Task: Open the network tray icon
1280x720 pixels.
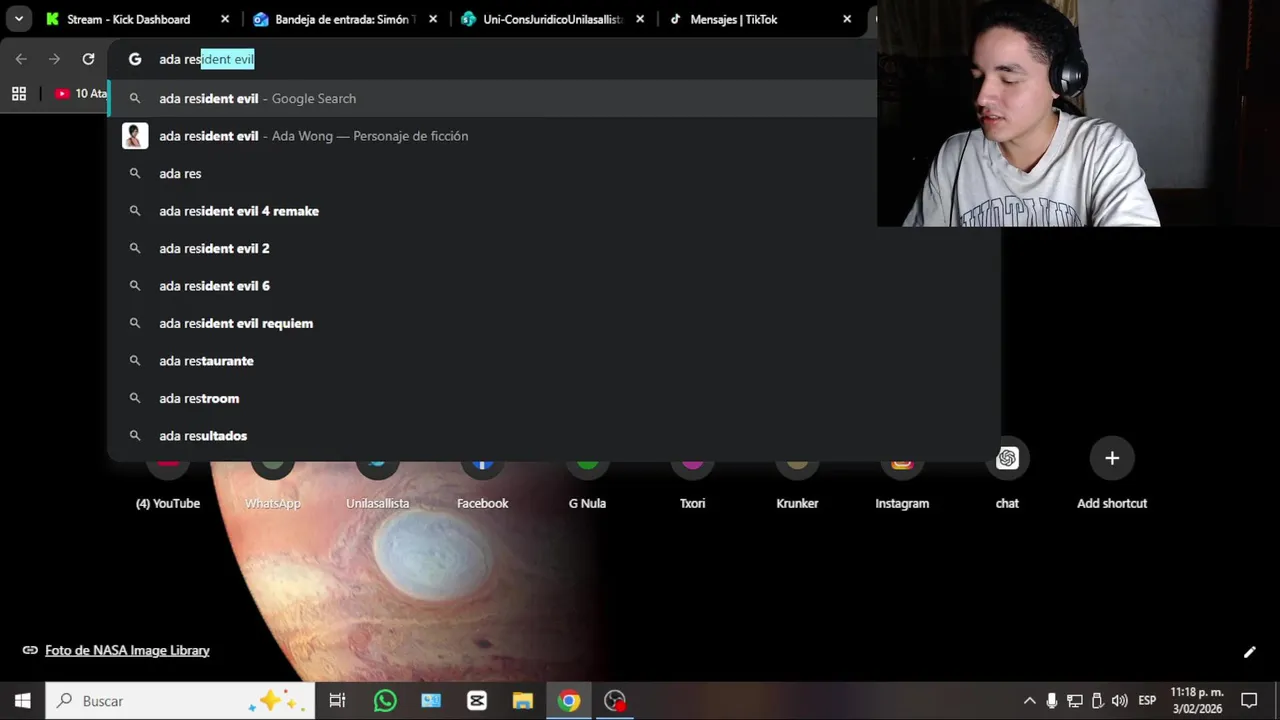Action: click(x=1075, y=701)
